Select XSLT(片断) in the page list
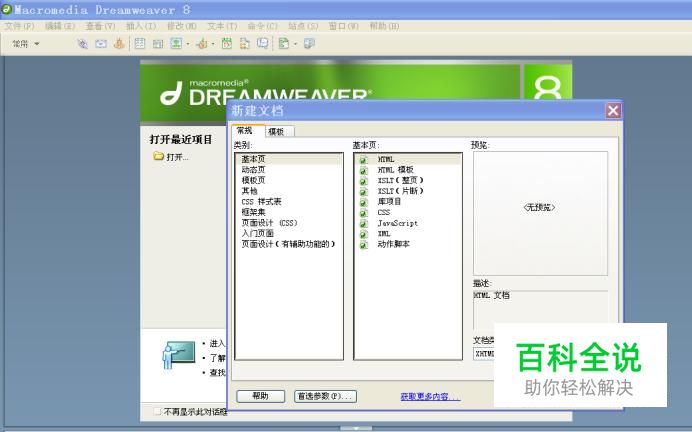Viewport: 692px width, 432px height. tap(408, 191)
